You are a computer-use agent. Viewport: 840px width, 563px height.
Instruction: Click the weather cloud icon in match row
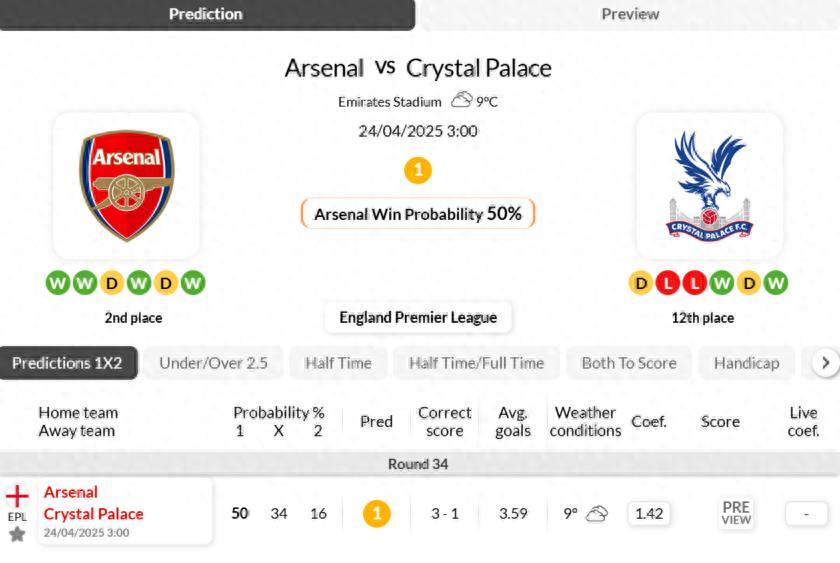click(x=597, y=514)
